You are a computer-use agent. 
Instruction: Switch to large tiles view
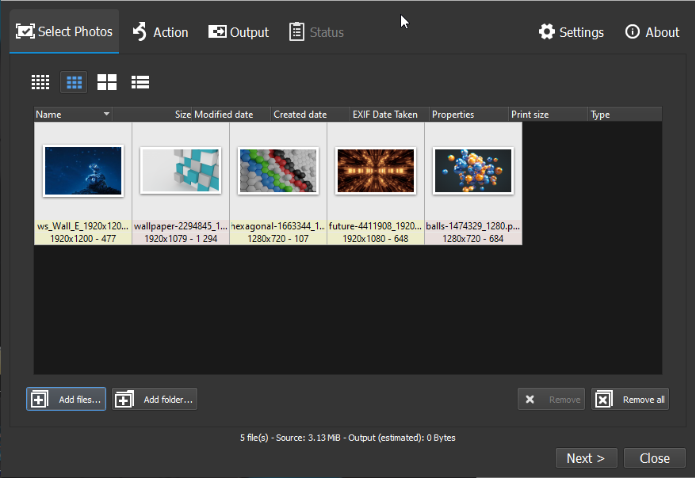tap(107, 82)
